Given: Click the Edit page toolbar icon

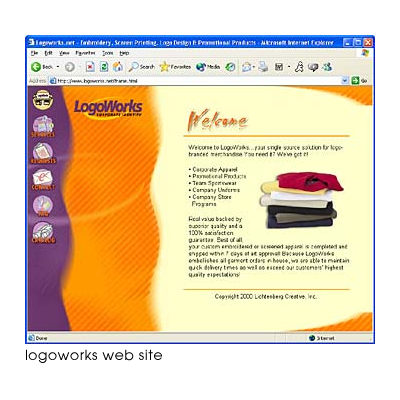Looking at the screenshot, I should click(279, 67).
